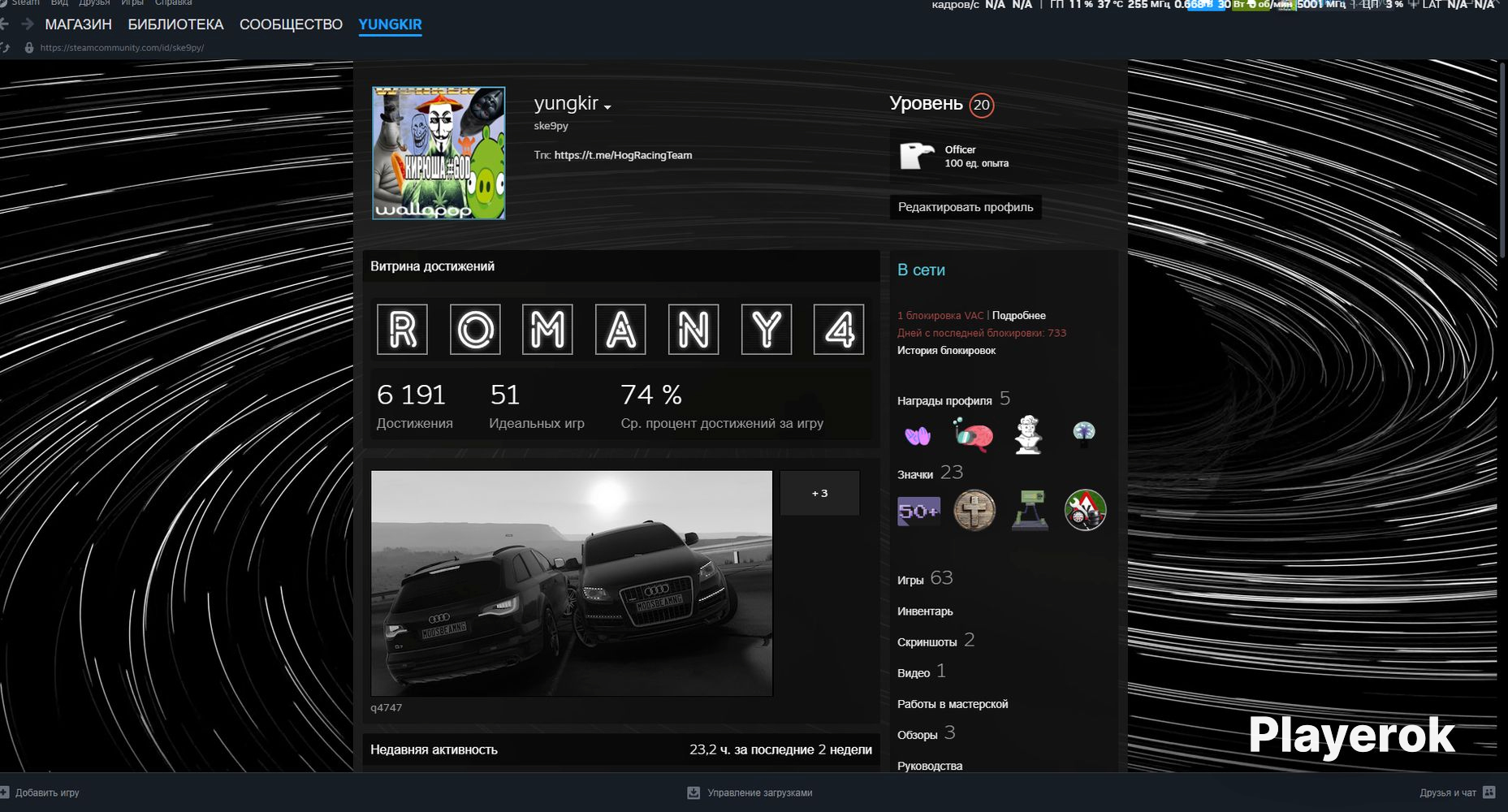1508x812 pixels.
Task: Open the green machine badge
Action: pos(1030,510)
